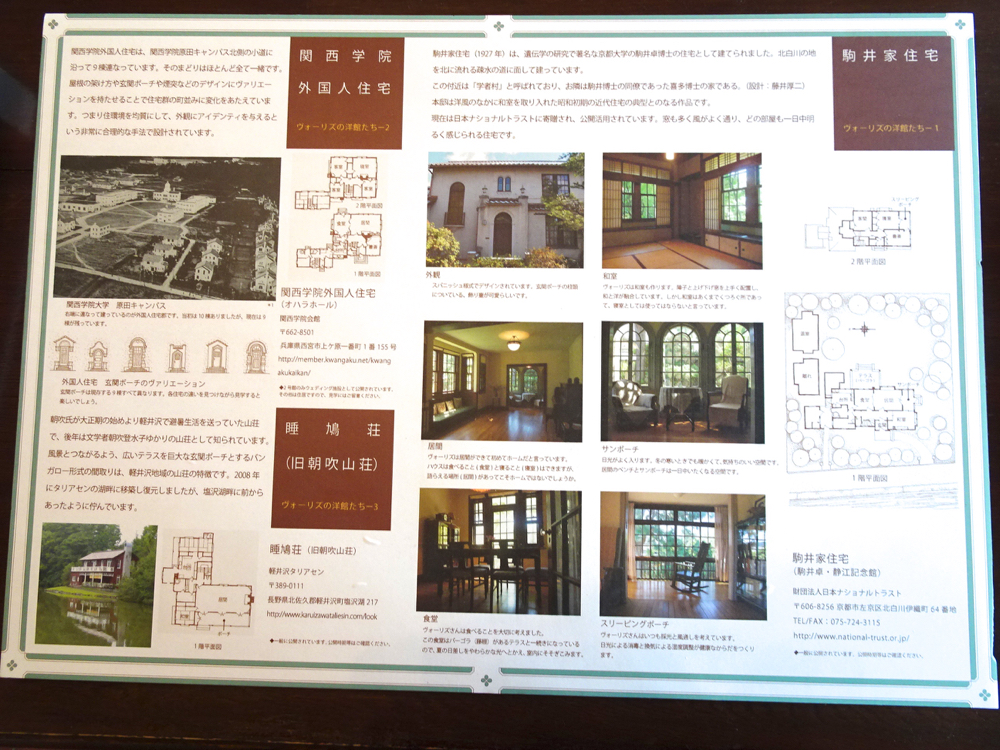Click the rightmost entrance porch variation drawing
Screen dimensions: 1000x750
click(256, 357)
